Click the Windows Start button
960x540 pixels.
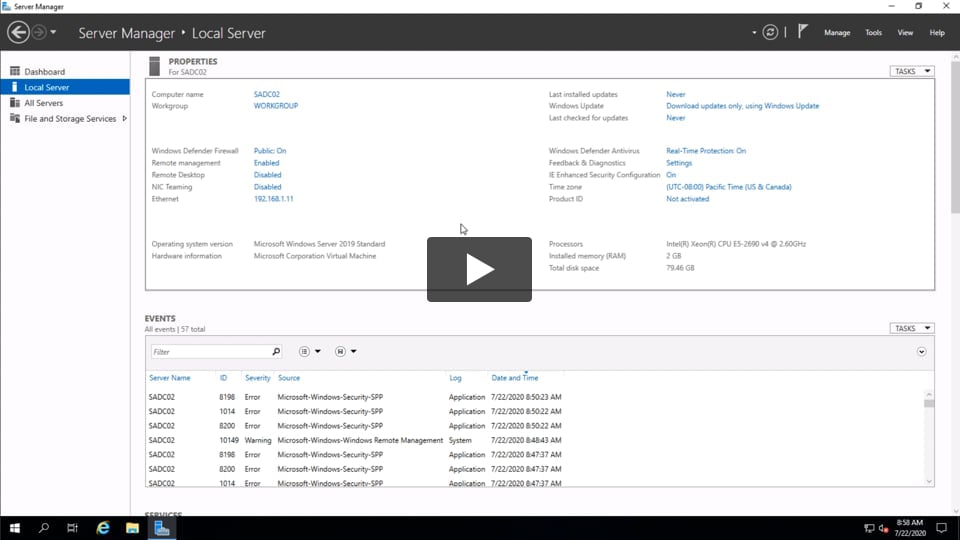[15, 527]
